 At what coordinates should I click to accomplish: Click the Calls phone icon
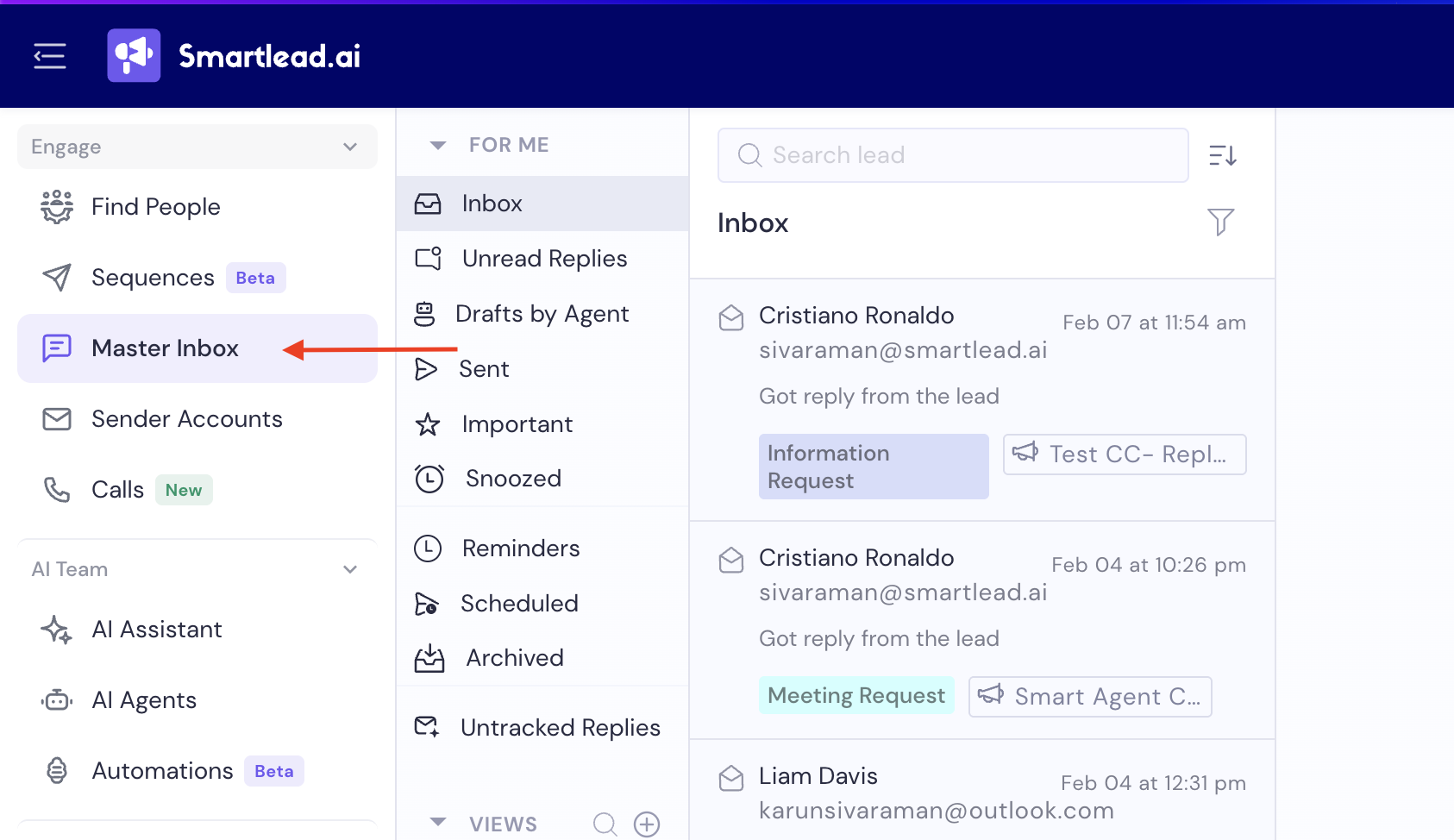coord(57,490)
